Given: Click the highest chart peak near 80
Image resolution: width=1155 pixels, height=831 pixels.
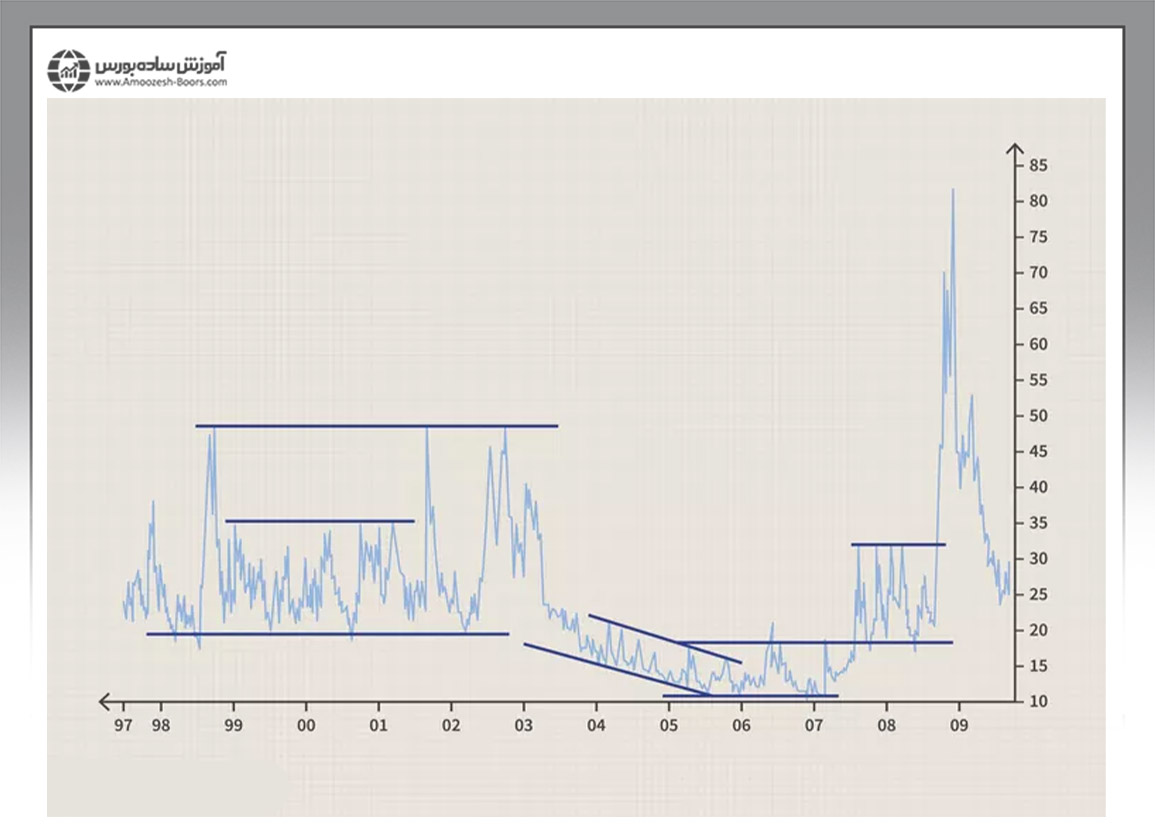Looking at the screenshot, I should [x=952, y=190].
